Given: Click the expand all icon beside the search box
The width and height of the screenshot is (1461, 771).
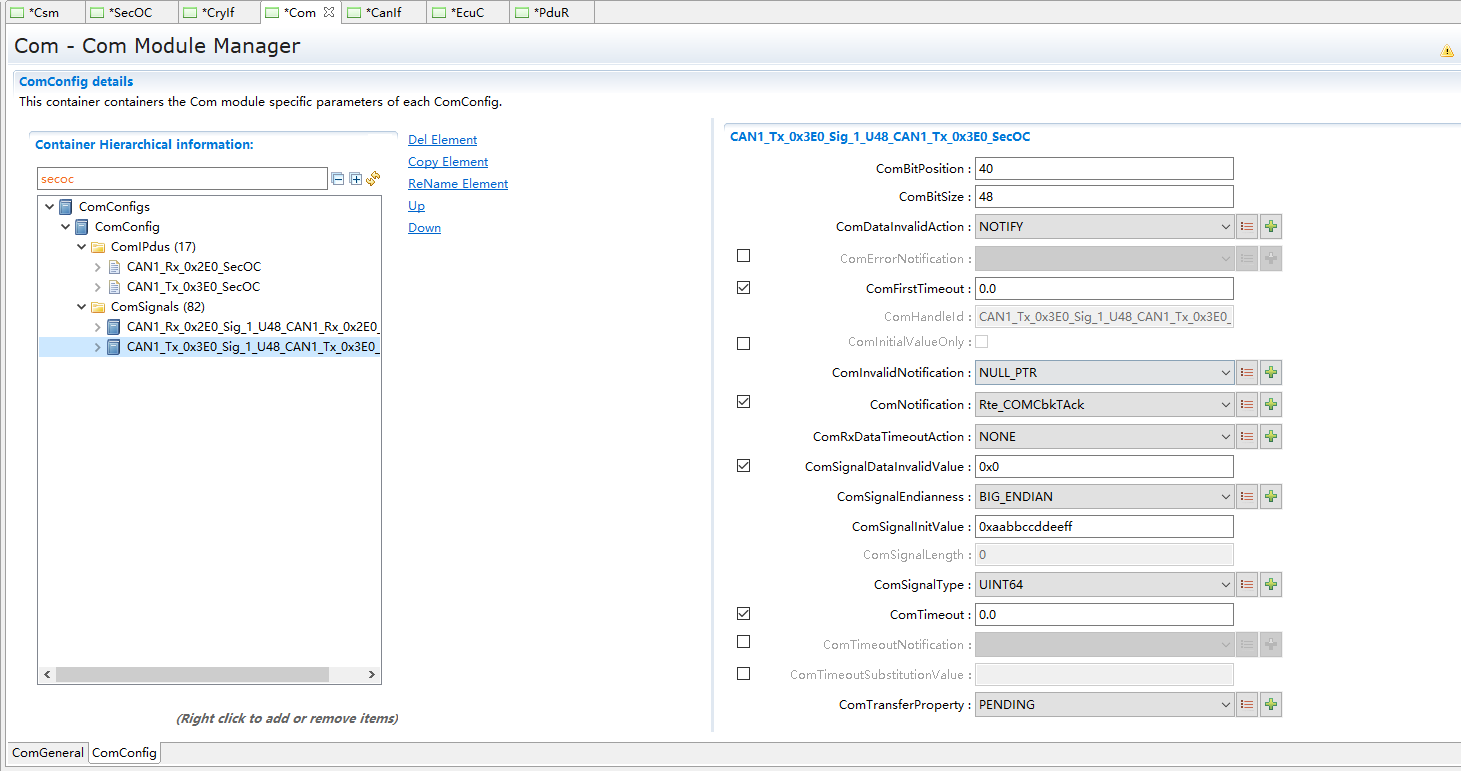Looking at the screenshot, I should 355,179.
